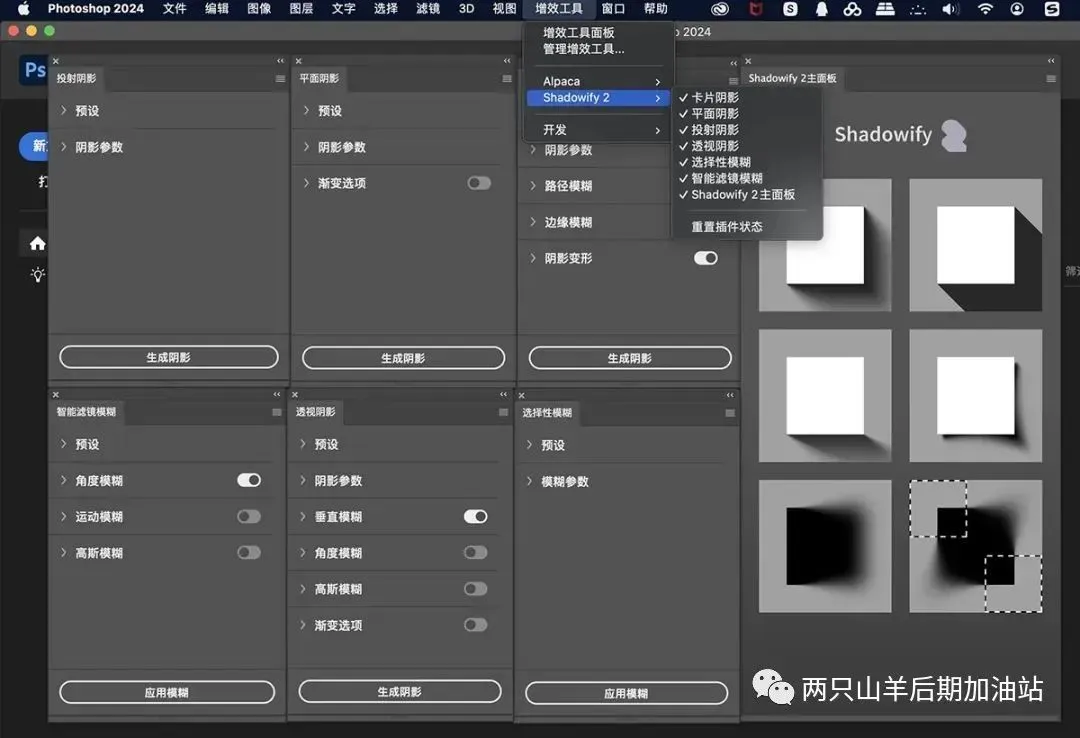
Task: Select the 选择性模糊 panel tab
Action: (x=548, y=413)
